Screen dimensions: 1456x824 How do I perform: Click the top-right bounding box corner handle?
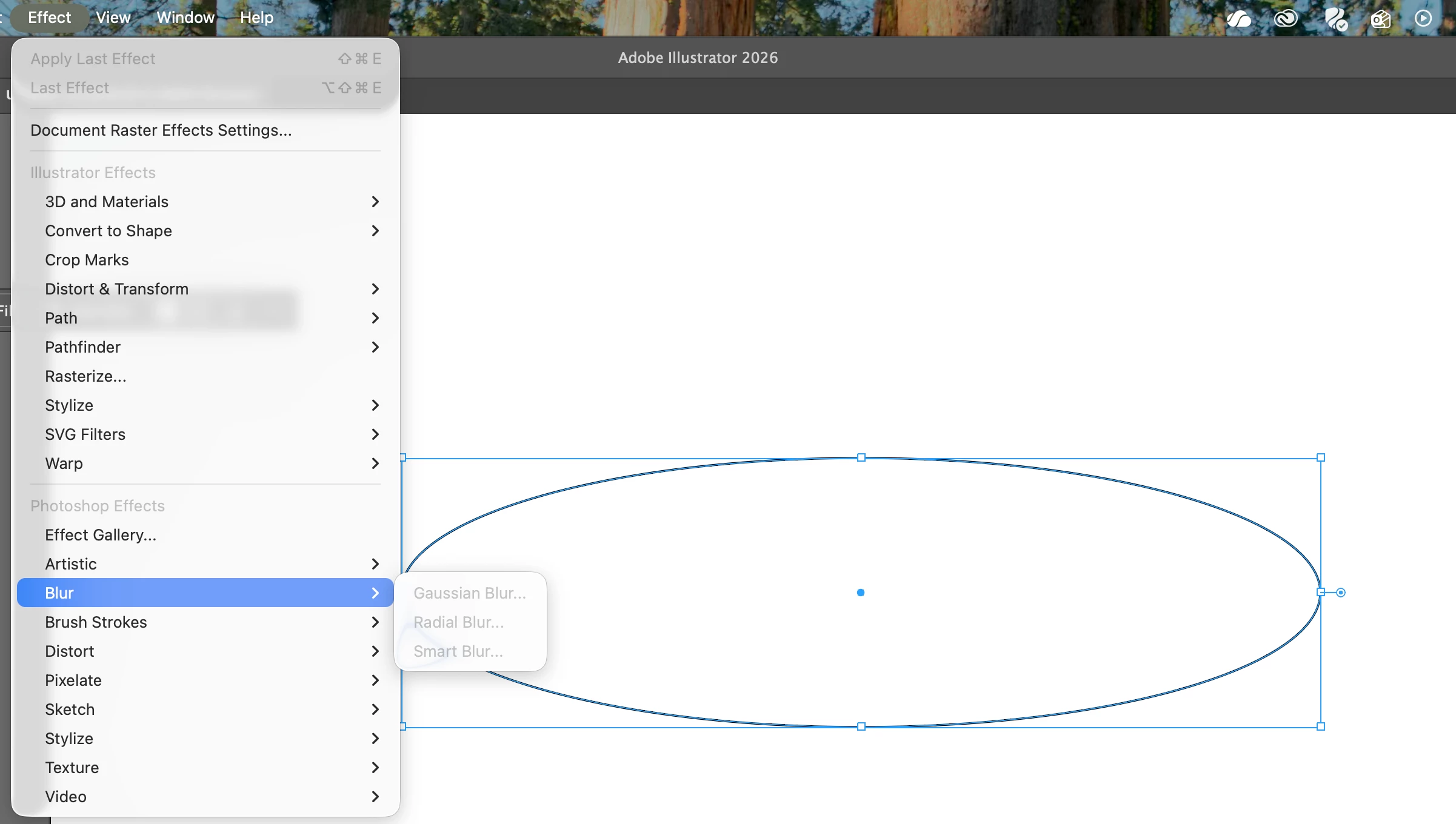pyautogui.click(x=1321, y=457)
